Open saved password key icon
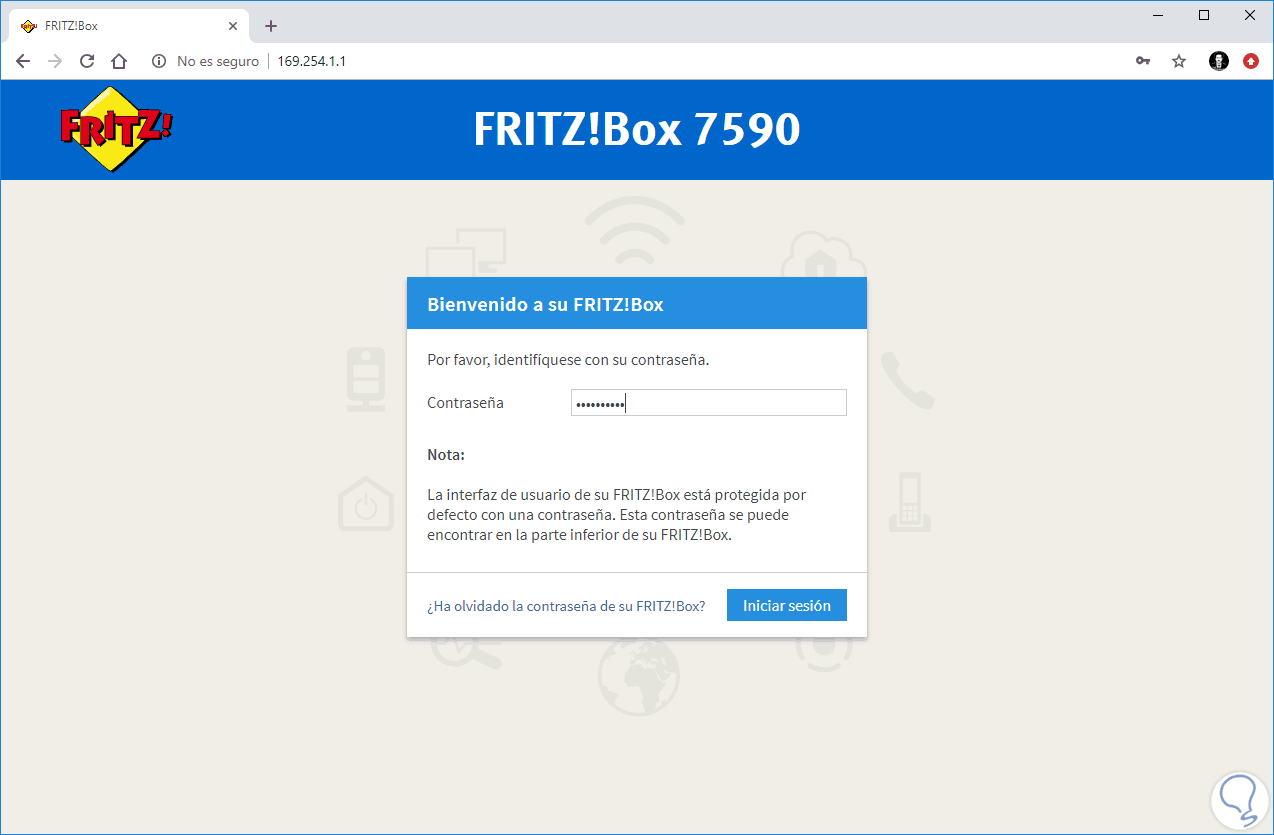This screenshot has height=835, width=1274. click(1143, 61)
